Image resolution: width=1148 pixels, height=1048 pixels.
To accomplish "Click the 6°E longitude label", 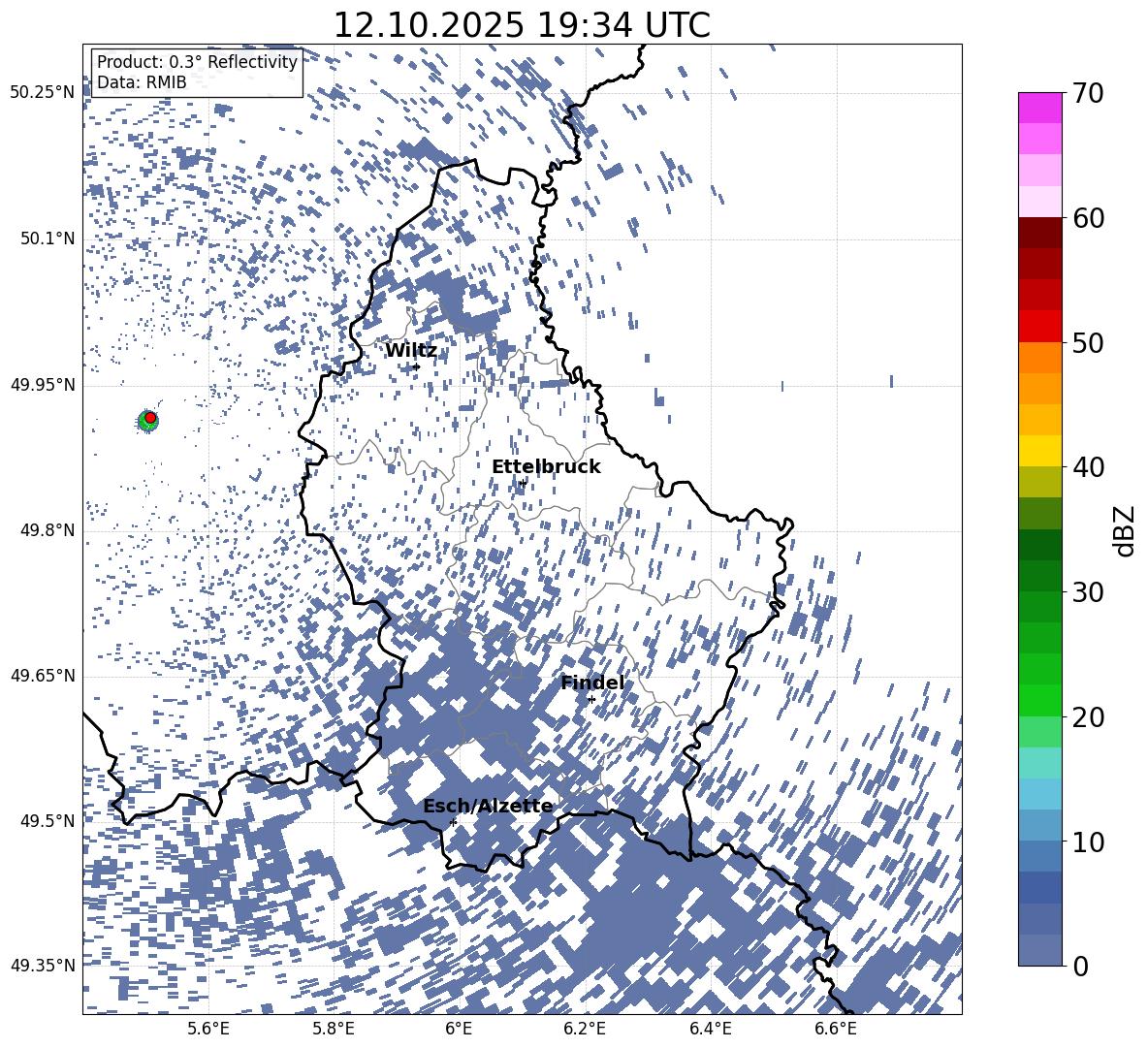I will coord(459,1029).
